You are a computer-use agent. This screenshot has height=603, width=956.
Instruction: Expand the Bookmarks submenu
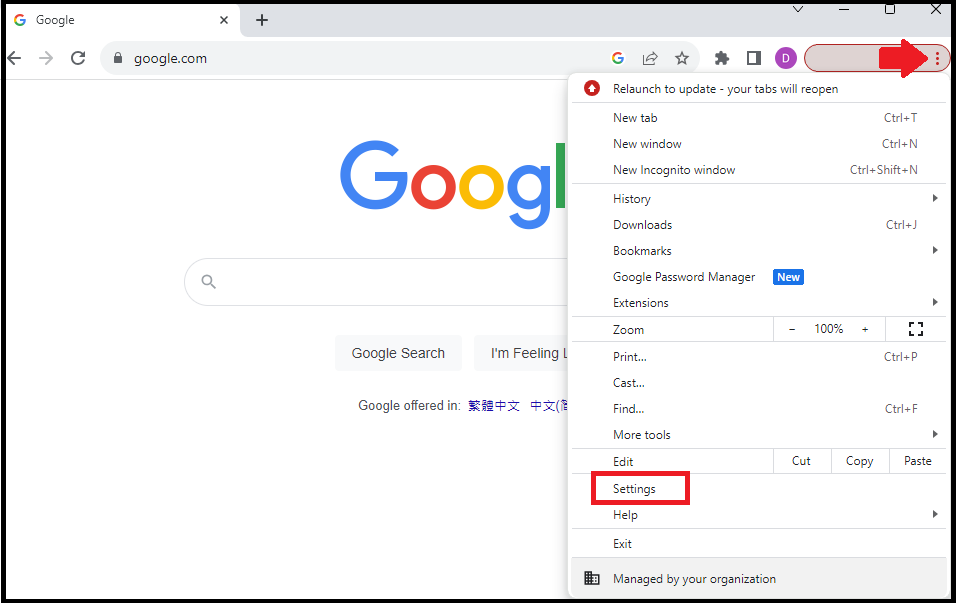[x=759, y=251]
